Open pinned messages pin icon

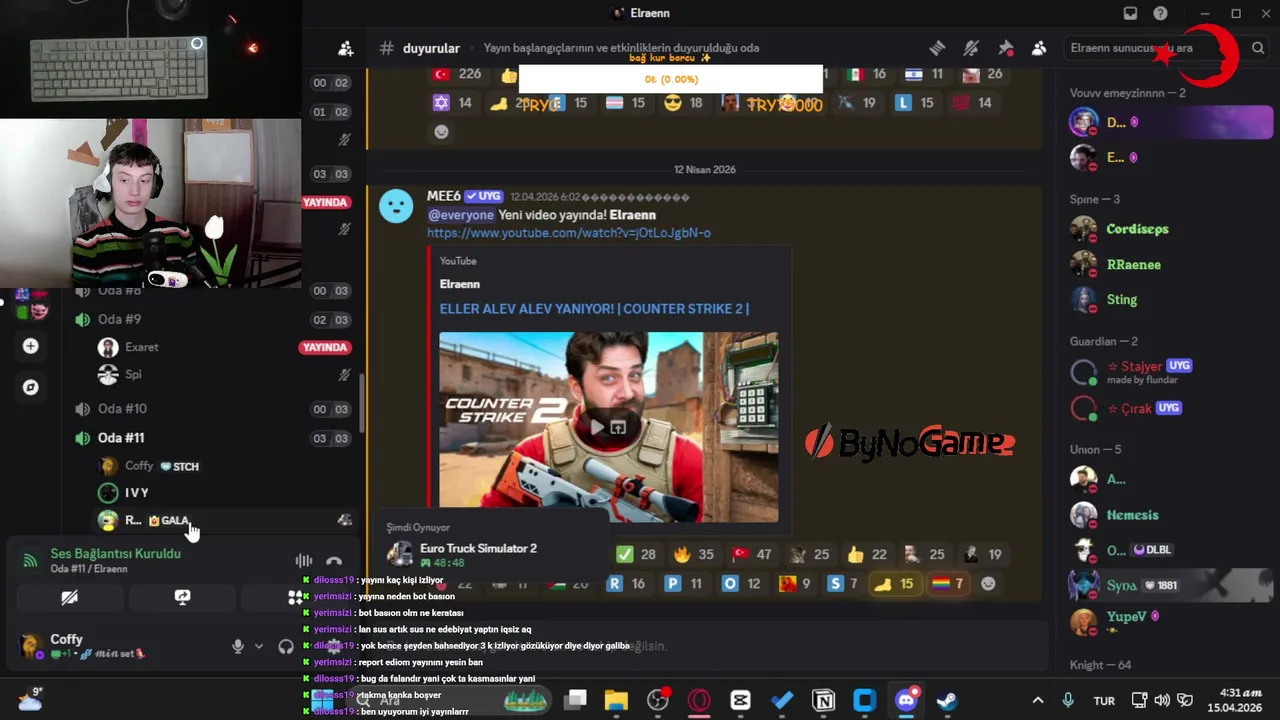click(x=1005, y=48)
